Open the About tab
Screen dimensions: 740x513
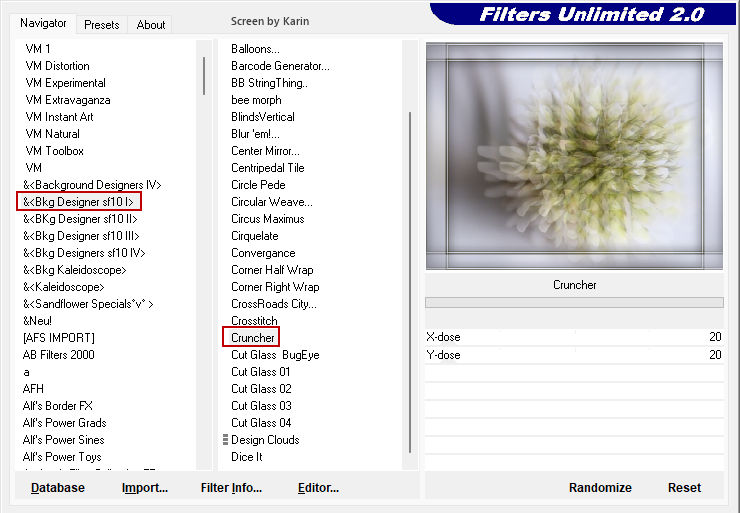pyautogui.click(x=151, y=25)
